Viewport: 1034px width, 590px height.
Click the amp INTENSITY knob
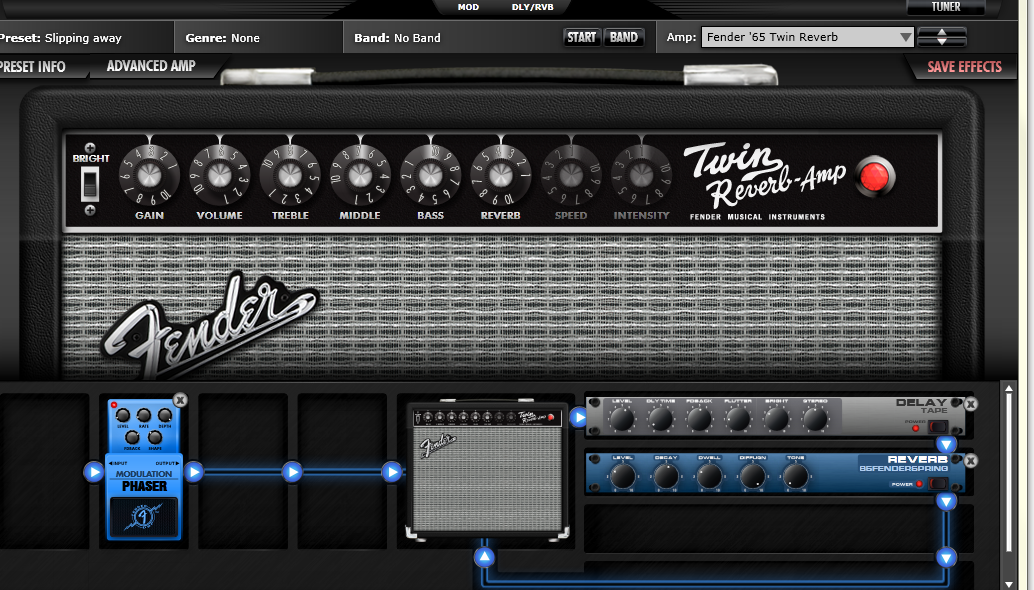pos(641,175)
